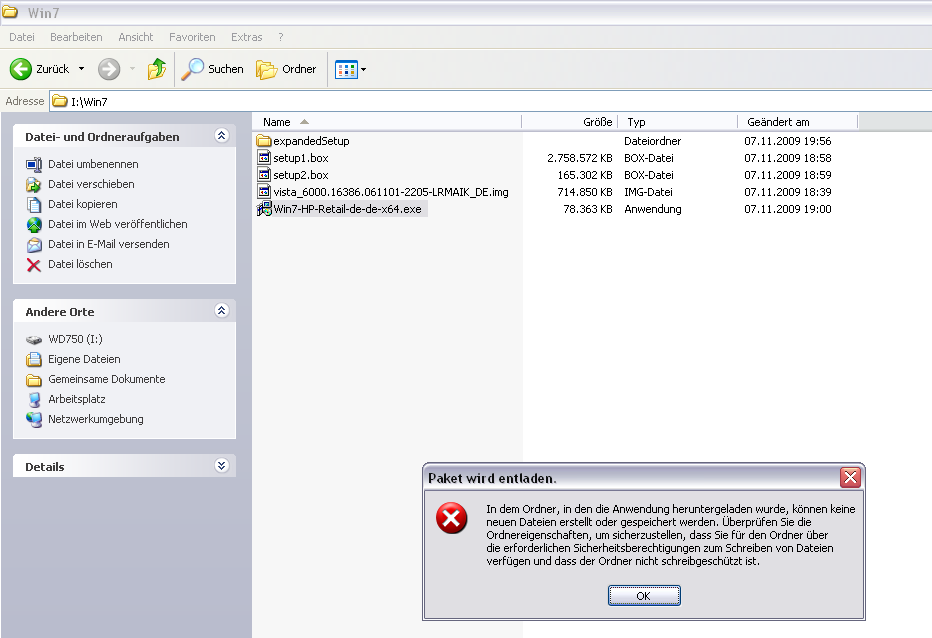Select the expandedSetup folder
Image resolution: width=932 pixels, height=638 pixels.
point(311,142)
